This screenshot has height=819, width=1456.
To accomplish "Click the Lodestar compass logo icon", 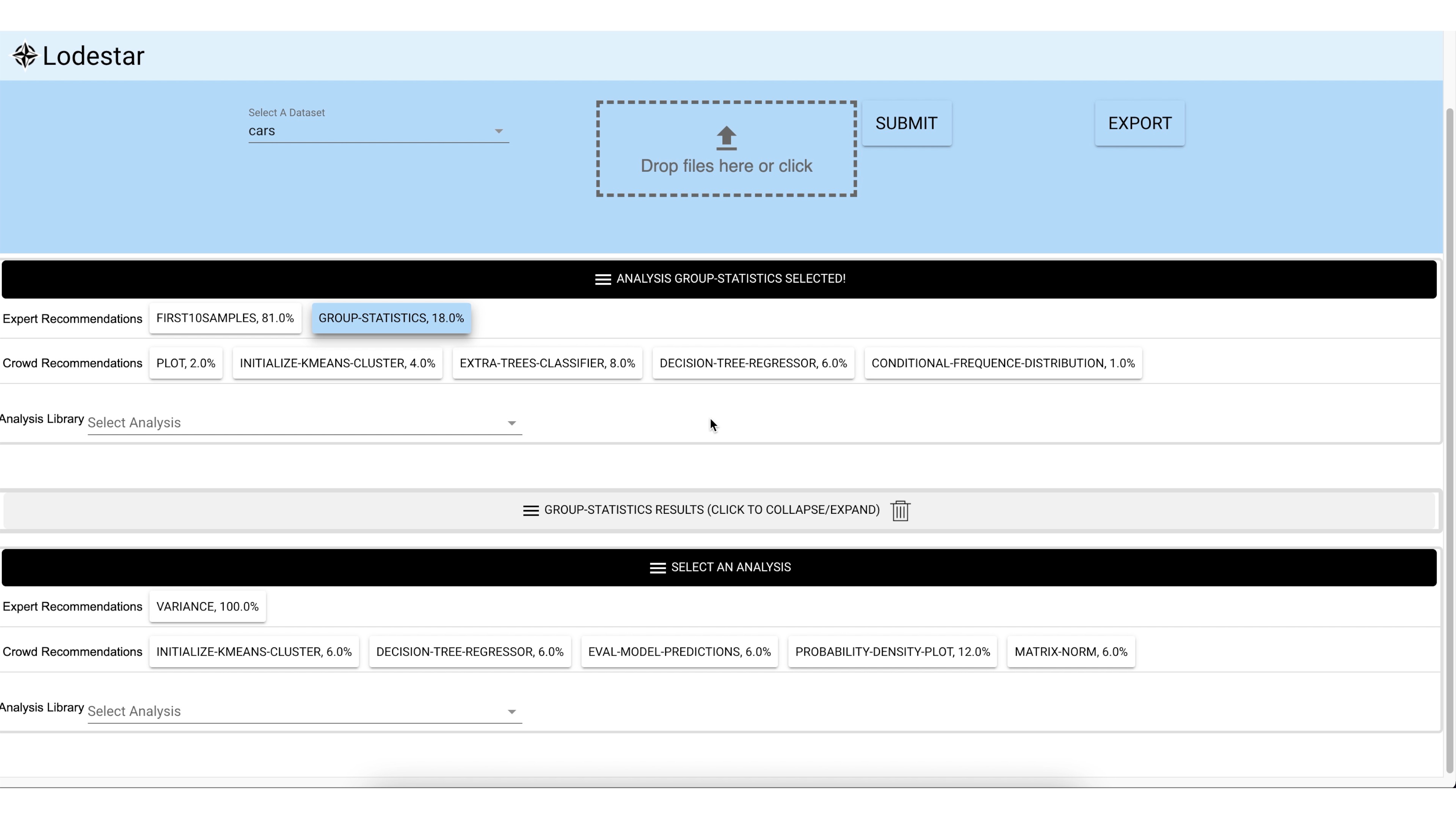I will click(x=25, y=55).
